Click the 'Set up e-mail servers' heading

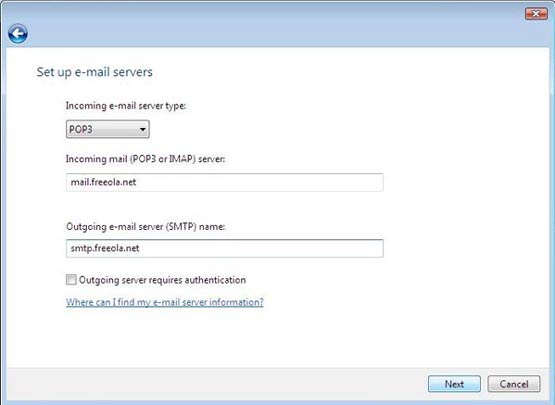95,72
